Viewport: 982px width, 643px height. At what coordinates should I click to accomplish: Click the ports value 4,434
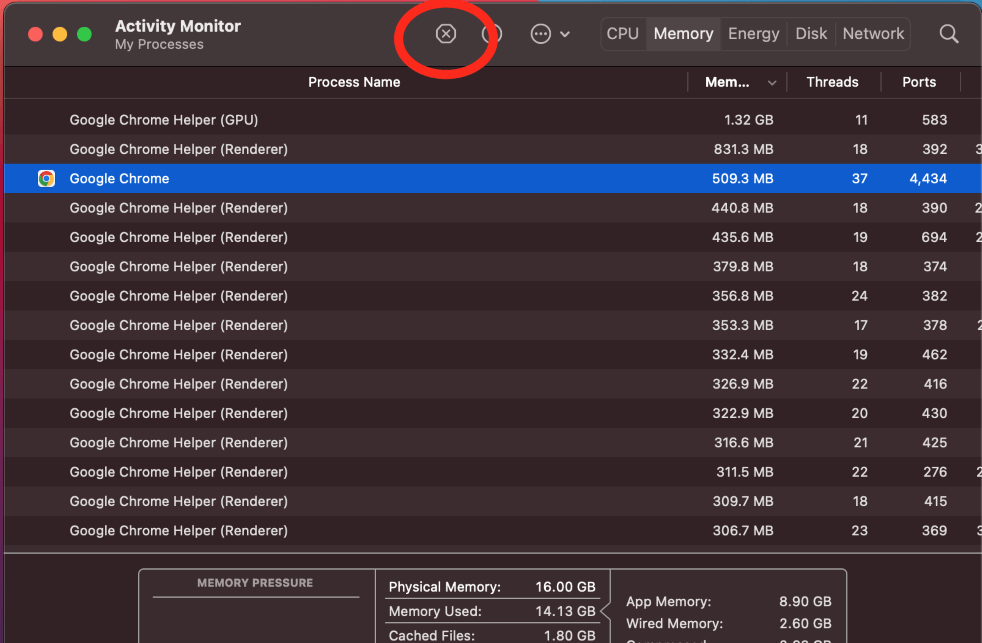click(928, 178)
